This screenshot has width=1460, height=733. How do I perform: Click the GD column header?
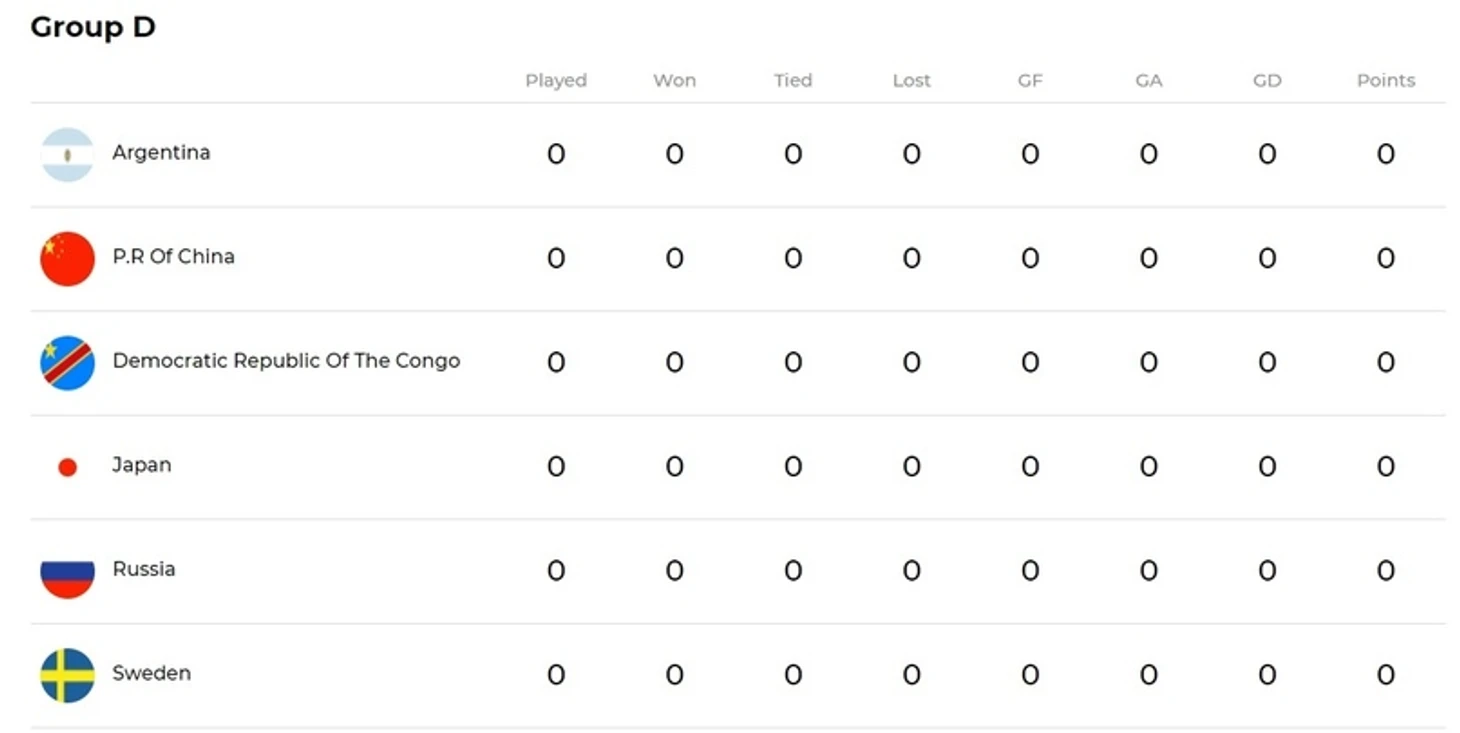coord(1267,81)
